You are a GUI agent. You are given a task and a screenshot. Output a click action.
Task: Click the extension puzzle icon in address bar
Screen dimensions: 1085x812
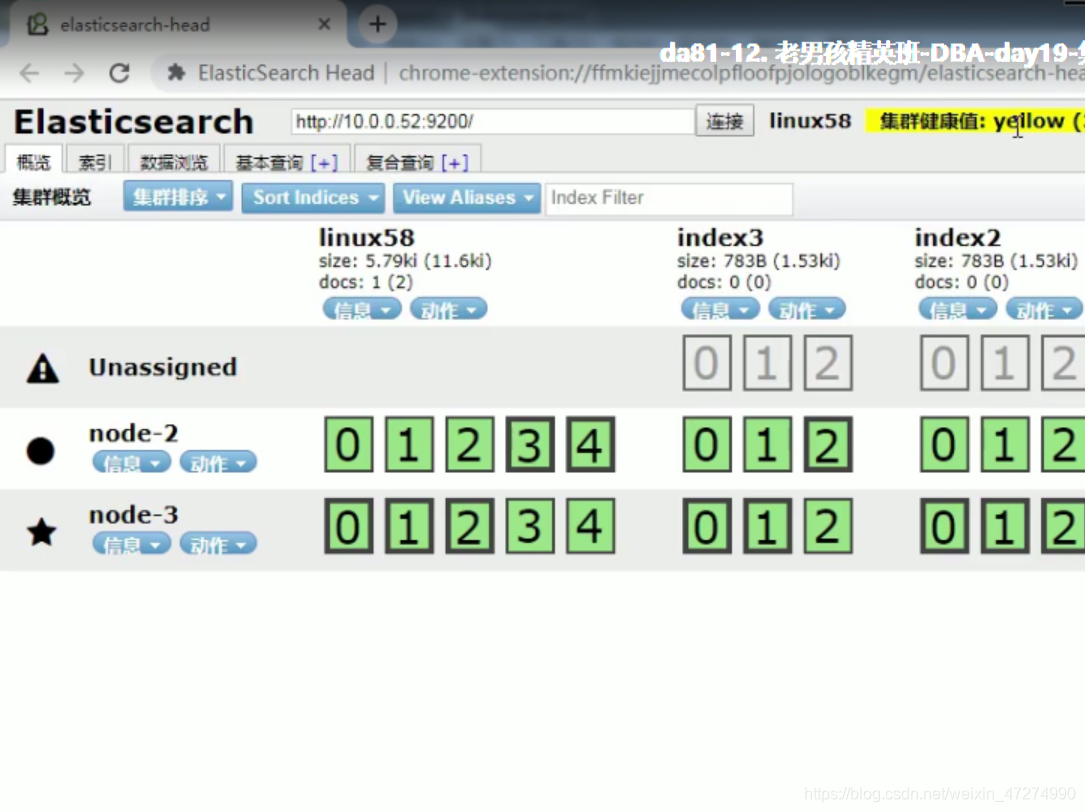pos(176,72)
